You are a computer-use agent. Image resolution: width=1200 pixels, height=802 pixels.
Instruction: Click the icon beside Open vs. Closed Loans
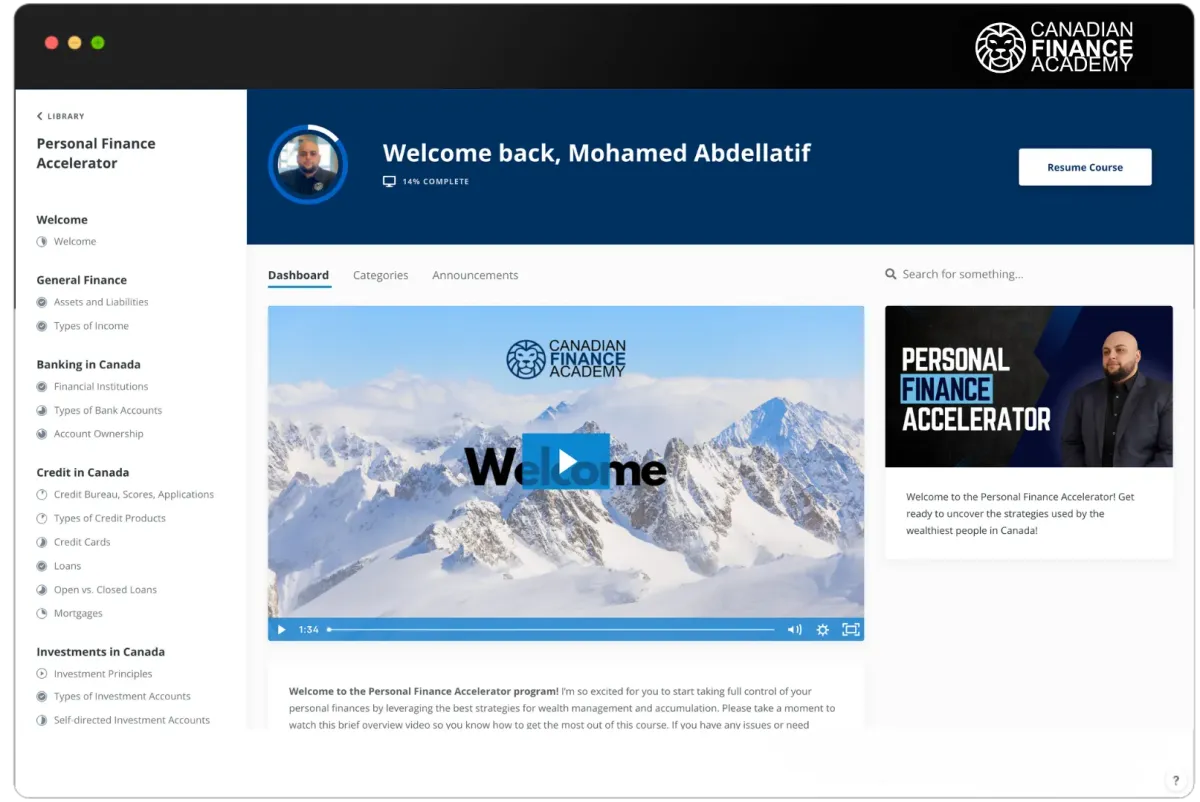[42, 590]
